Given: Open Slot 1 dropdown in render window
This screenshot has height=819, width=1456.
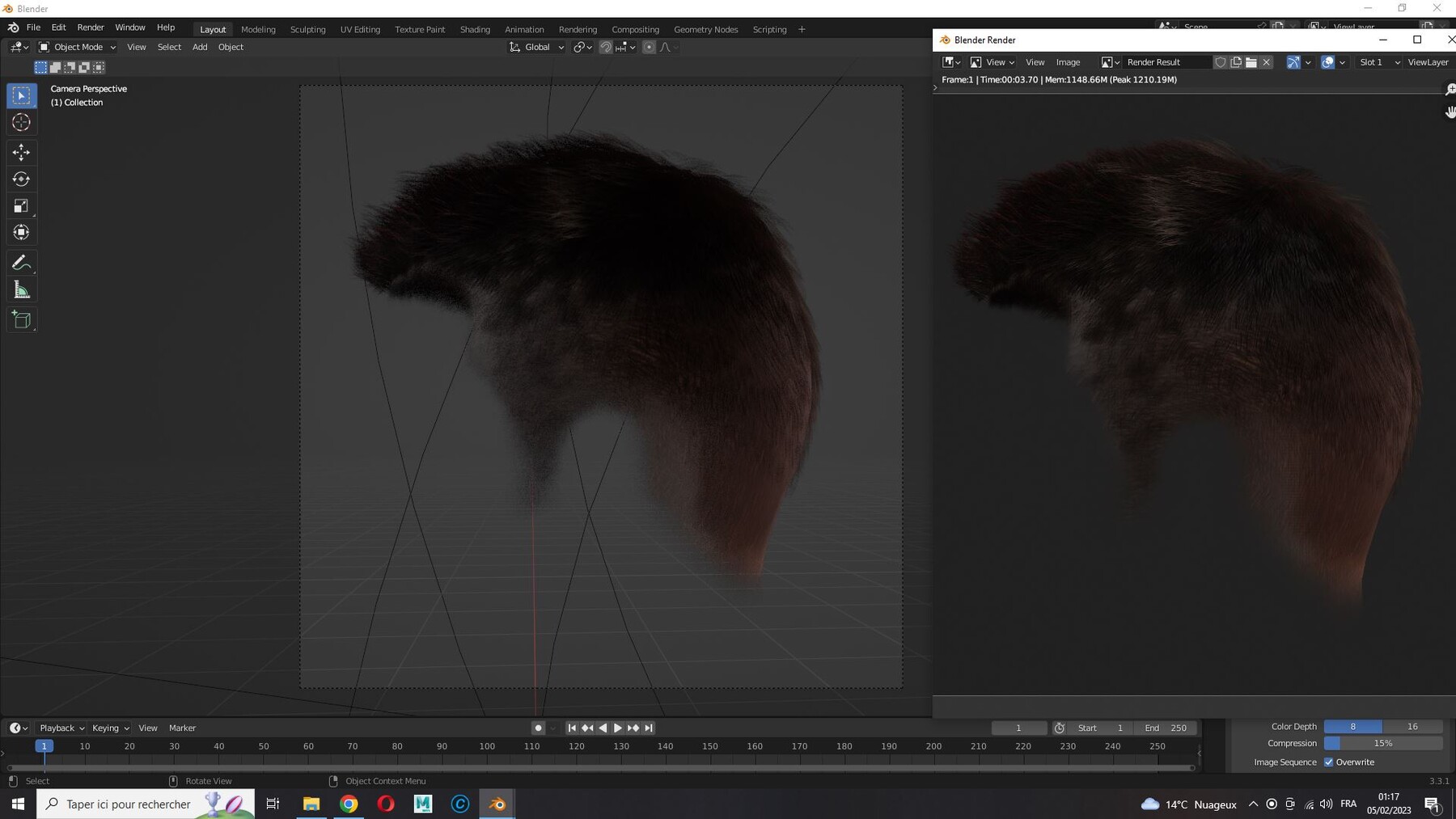Looking at the screenshot, I should [1378, 62].
